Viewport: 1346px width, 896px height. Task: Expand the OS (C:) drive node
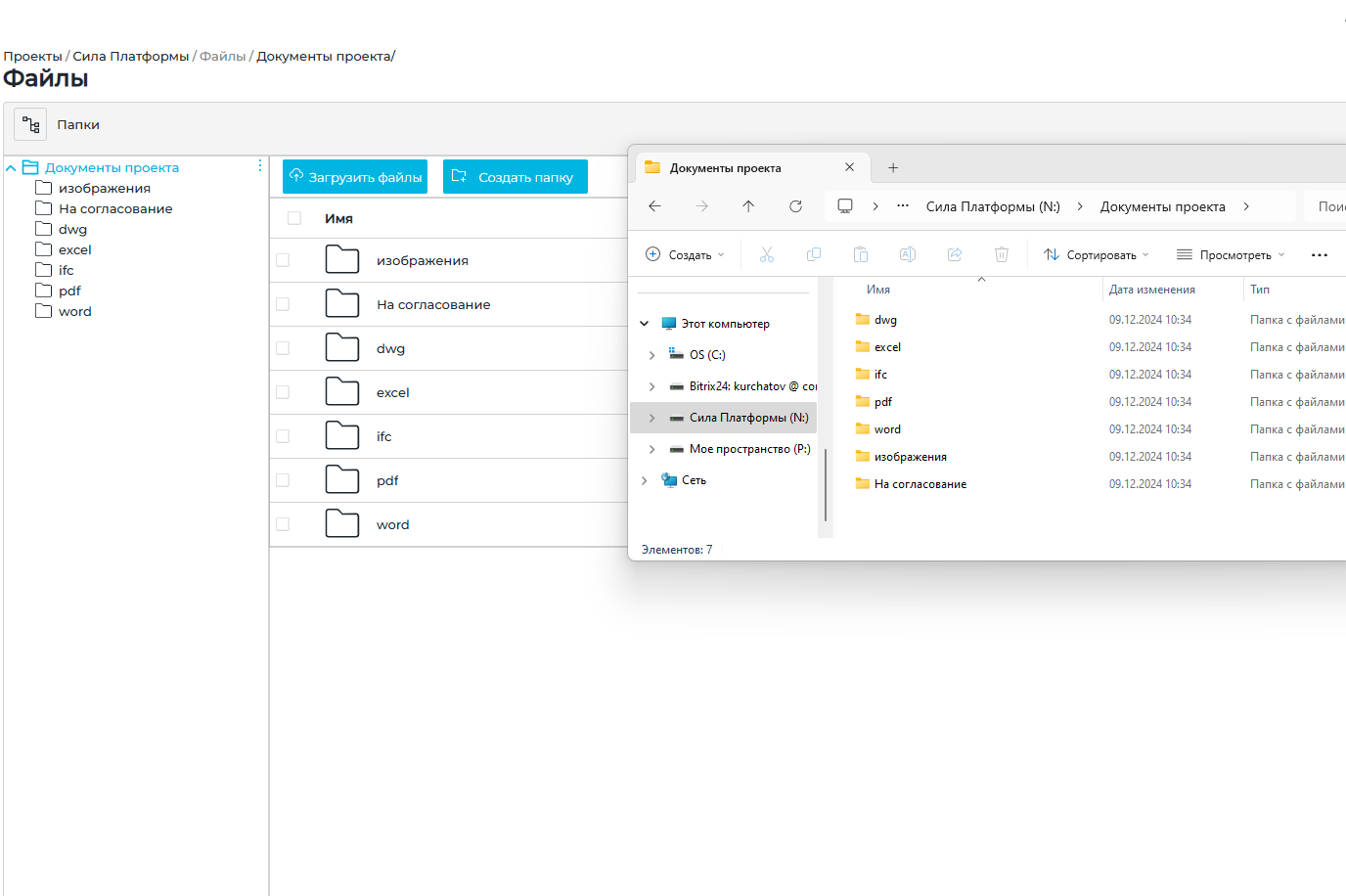pos(651,355)
